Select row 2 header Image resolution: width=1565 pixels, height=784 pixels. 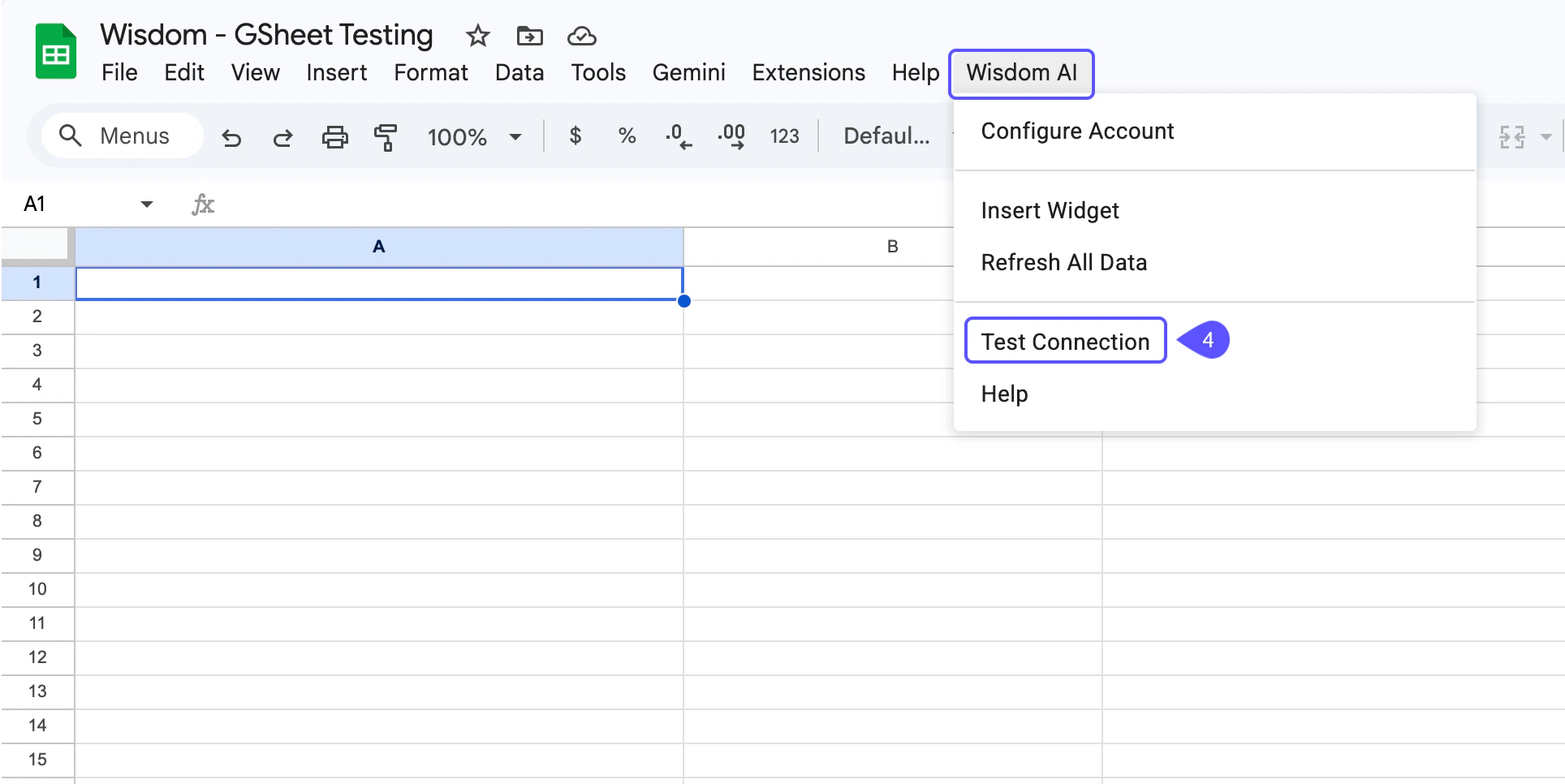tap(37, 317)
